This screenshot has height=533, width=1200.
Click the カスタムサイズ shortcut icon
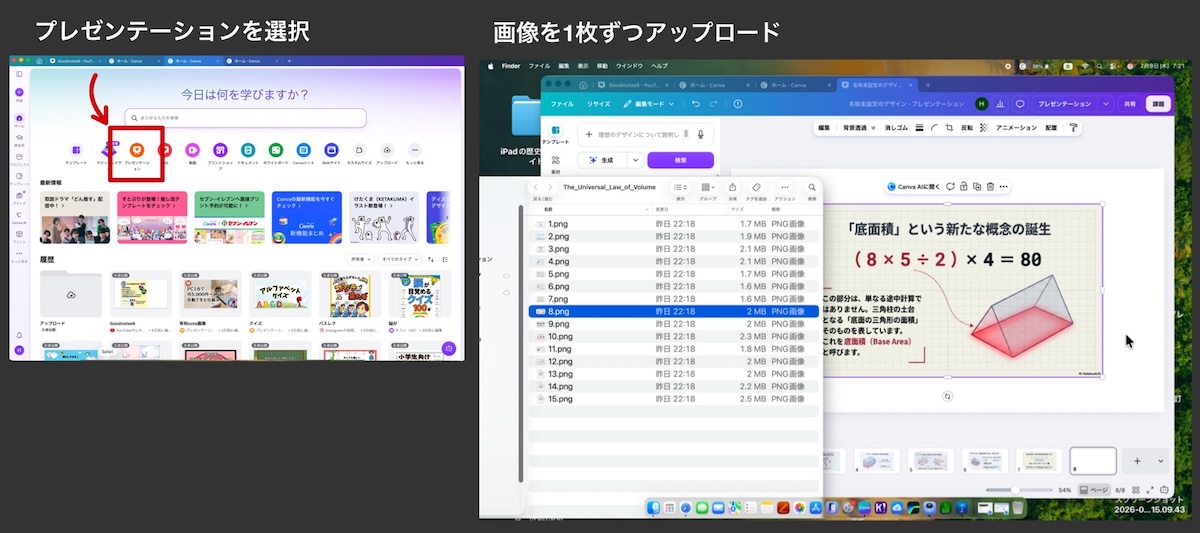pos(359,149)
